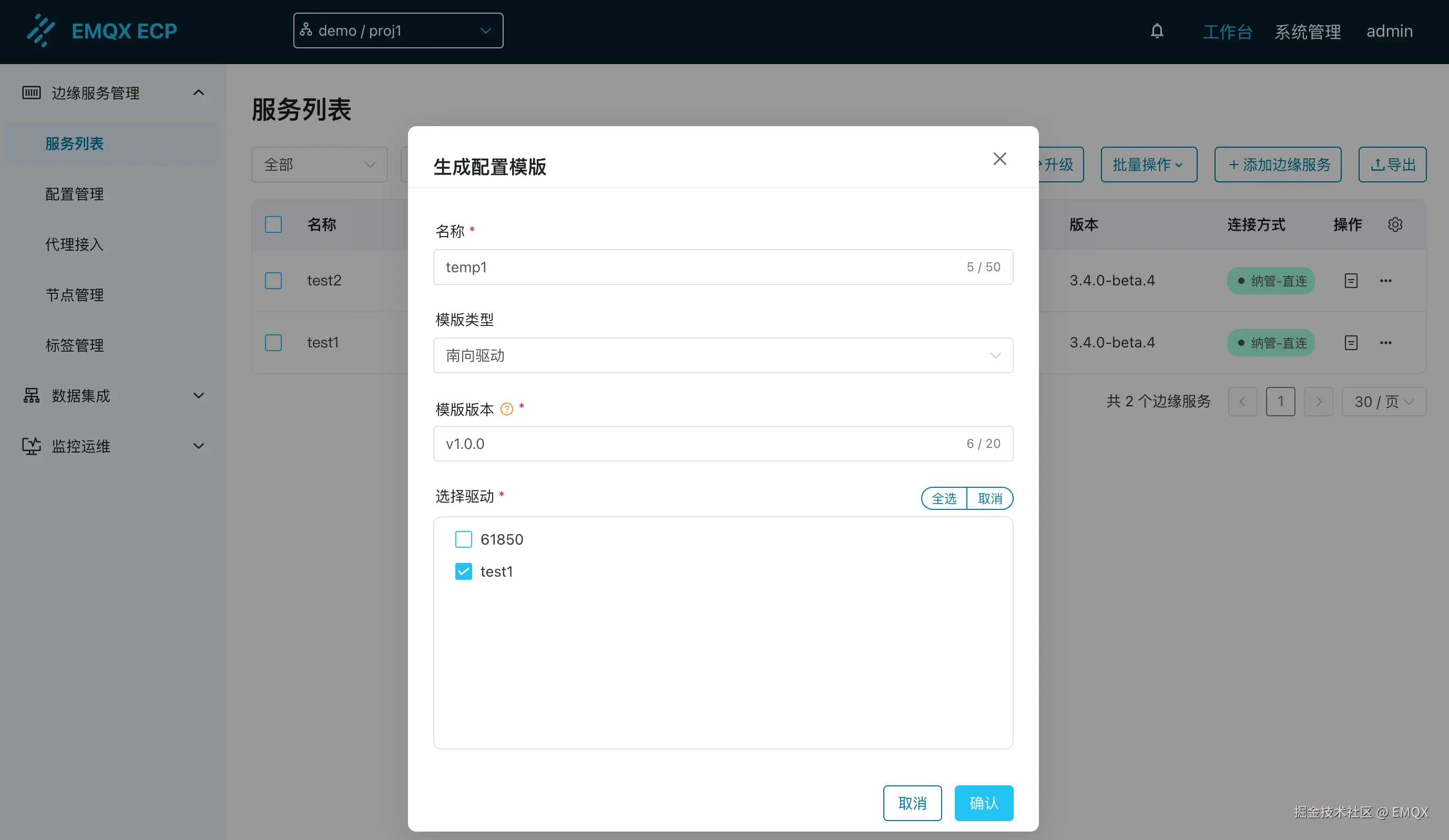Click the help icon next to 模版版本

pos(507,409)
